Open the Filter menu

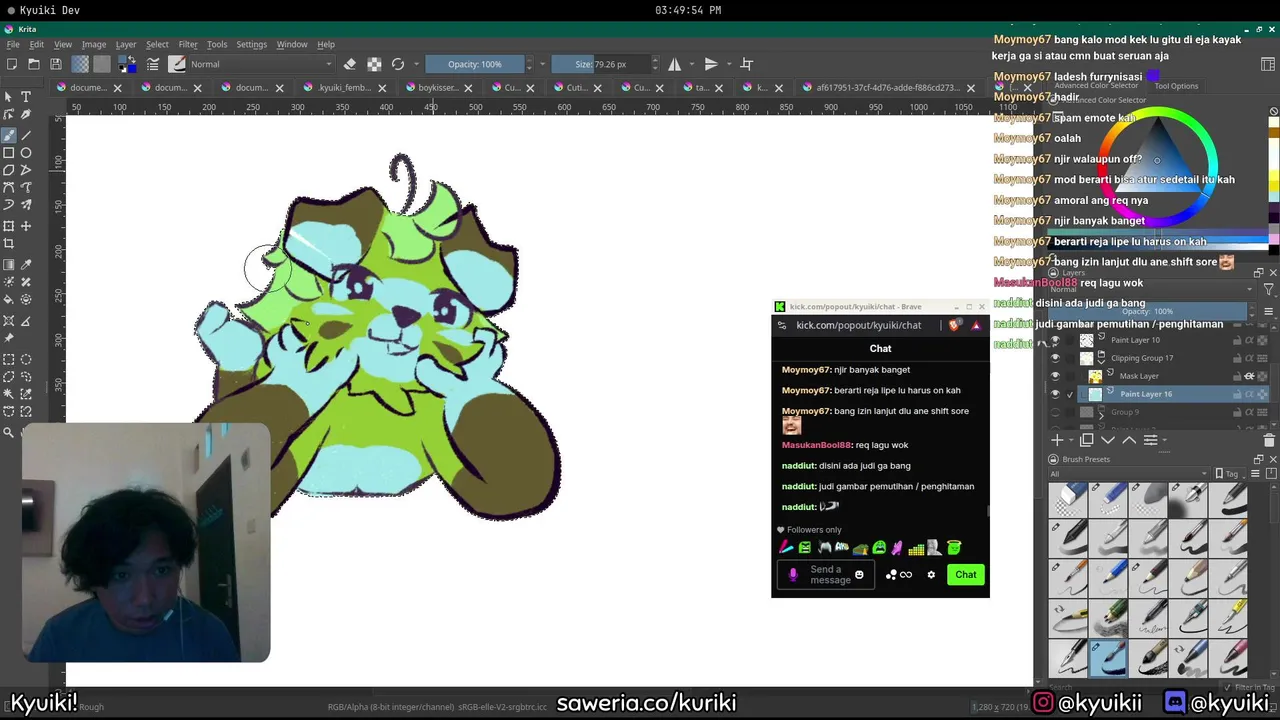pyautogui.click(x=188, y=44)
